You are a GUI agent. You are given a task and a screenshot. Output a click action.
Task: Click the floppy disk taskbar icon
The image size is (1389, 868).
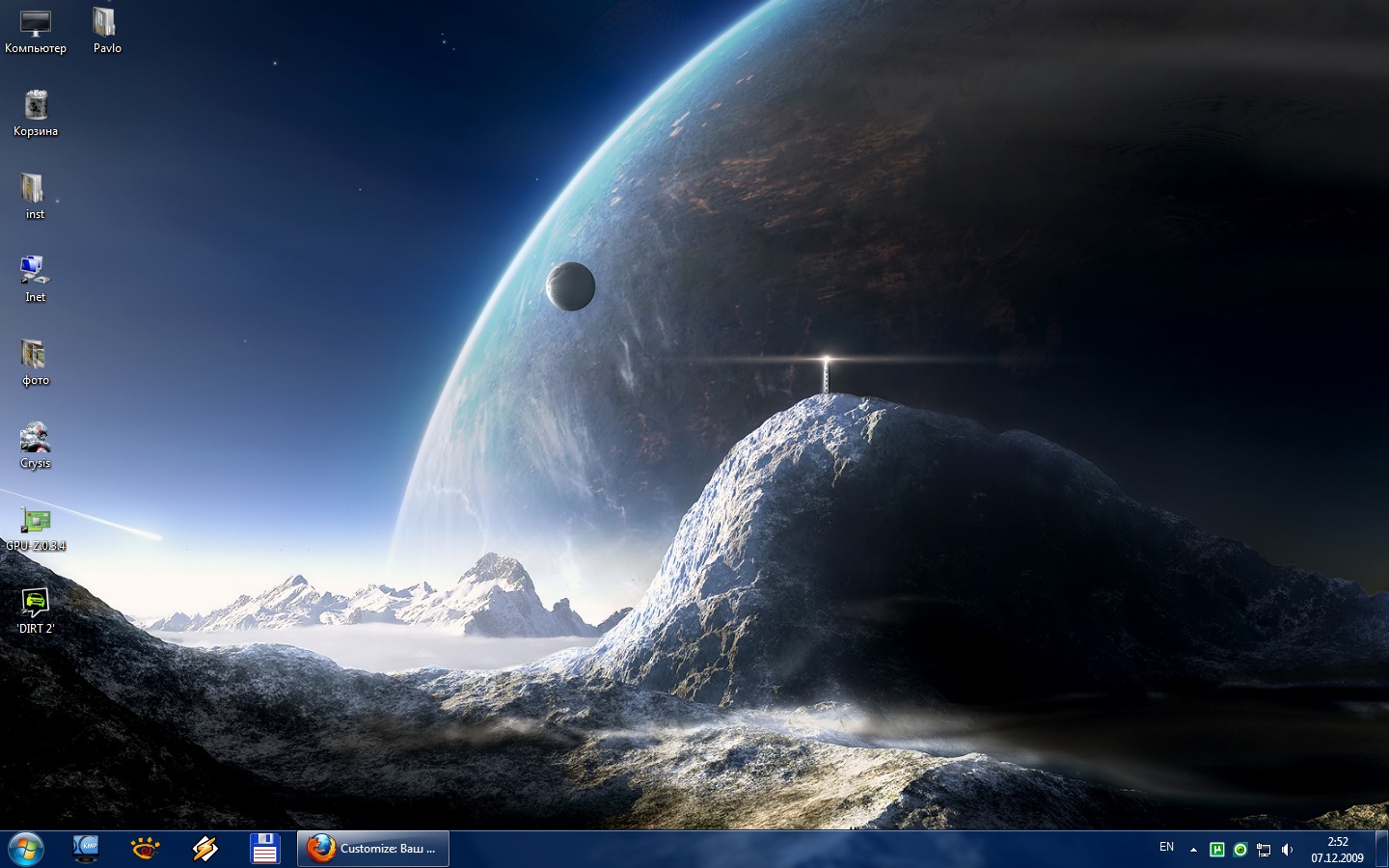(264, 849)
